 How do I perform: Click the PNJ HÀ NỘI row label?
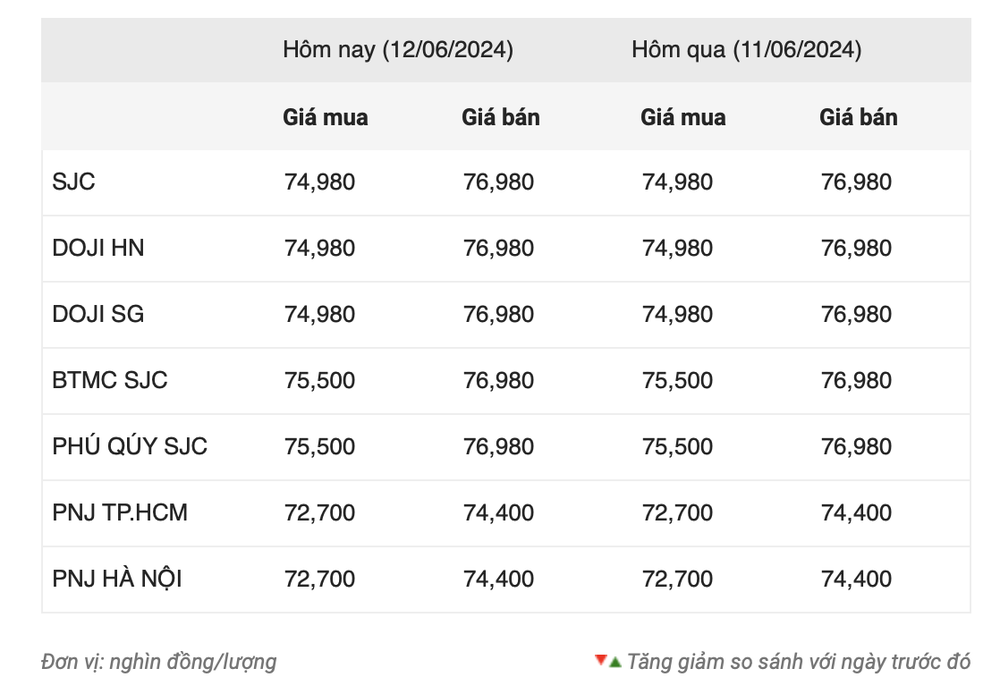click(x=117, y=579)
